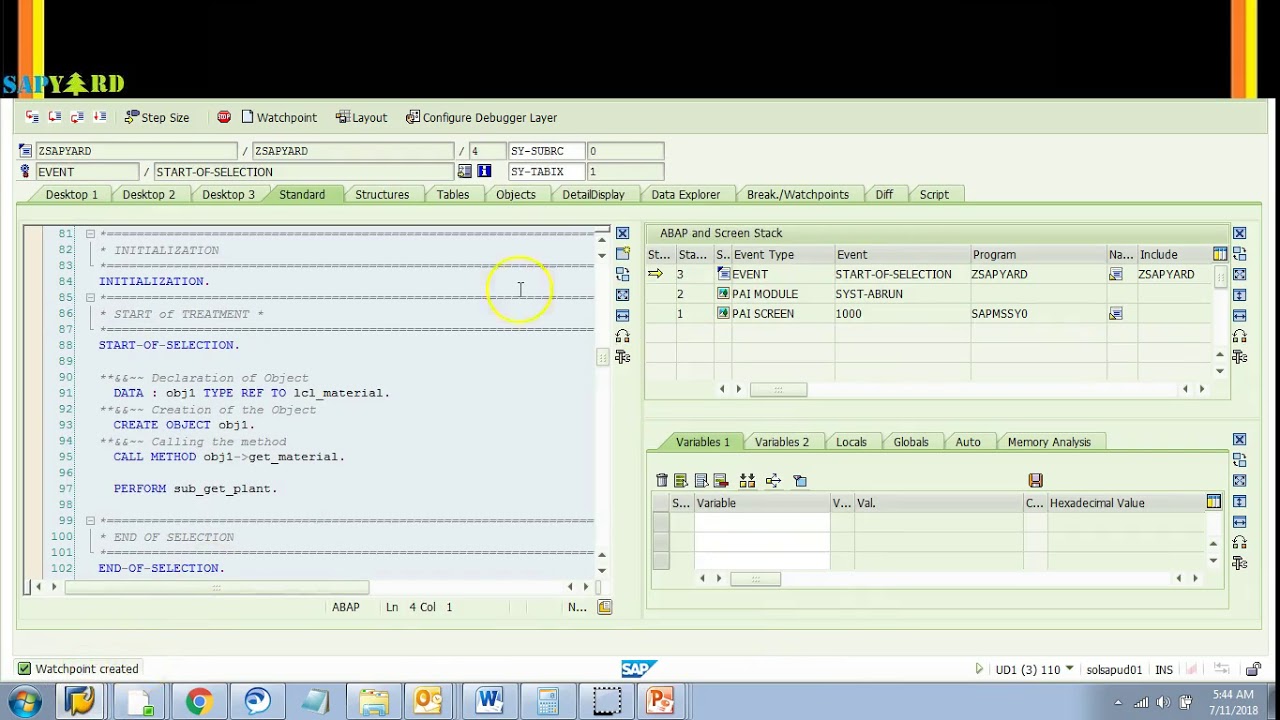The image size is (1280, 720).
Task: Switch to the Desktop 2 tab
Action: [x=149, y=194]
